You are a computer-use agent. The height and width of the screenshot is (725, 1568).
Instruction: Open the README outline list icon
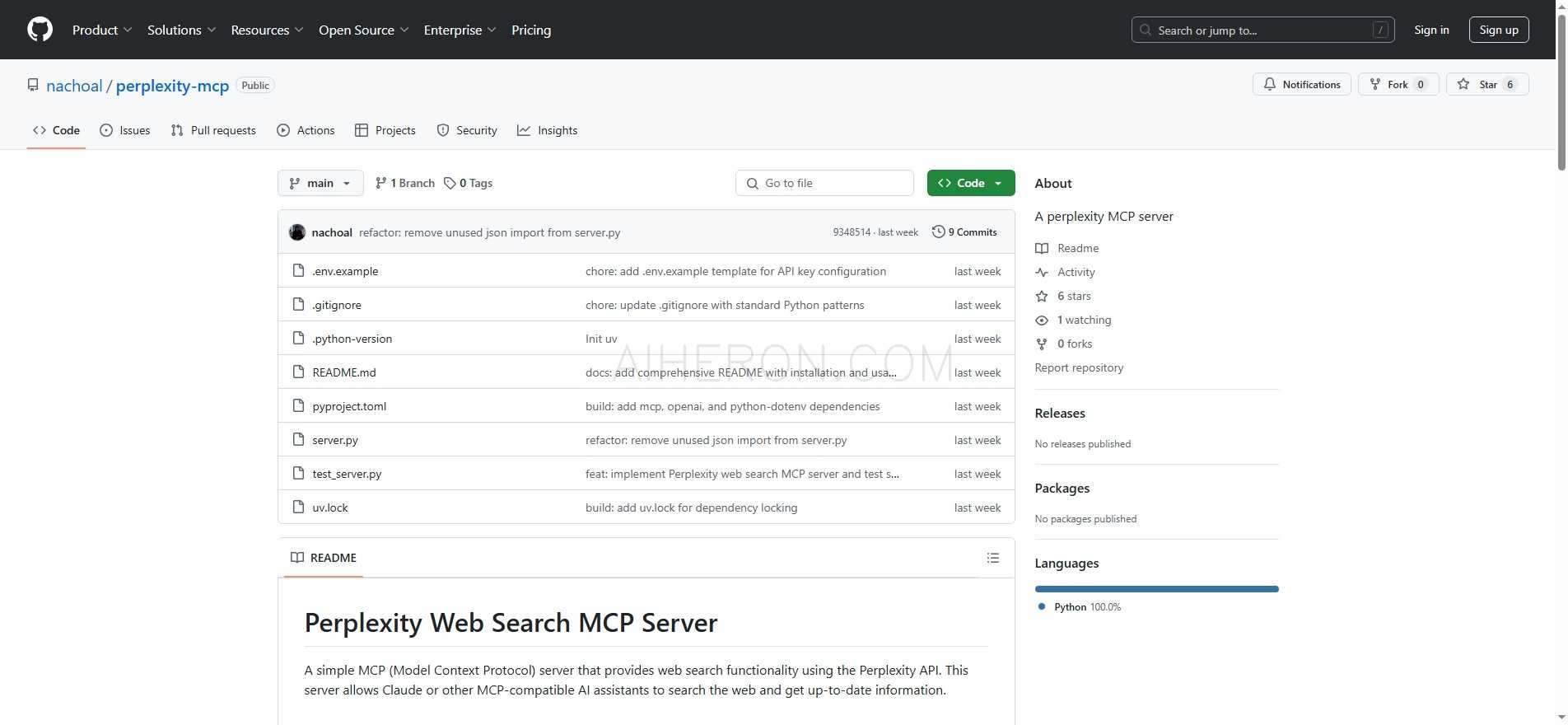(993, 558)
